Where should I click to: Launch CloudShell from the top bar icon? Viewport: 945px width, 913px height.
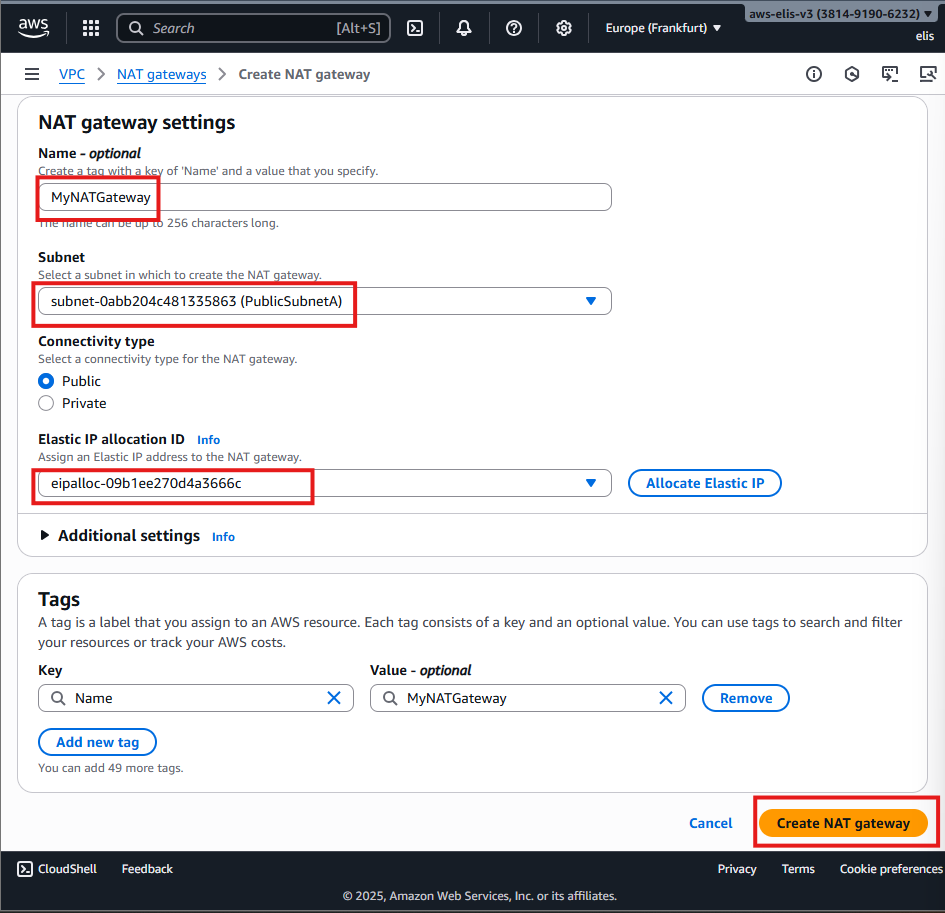click(415, 28)
